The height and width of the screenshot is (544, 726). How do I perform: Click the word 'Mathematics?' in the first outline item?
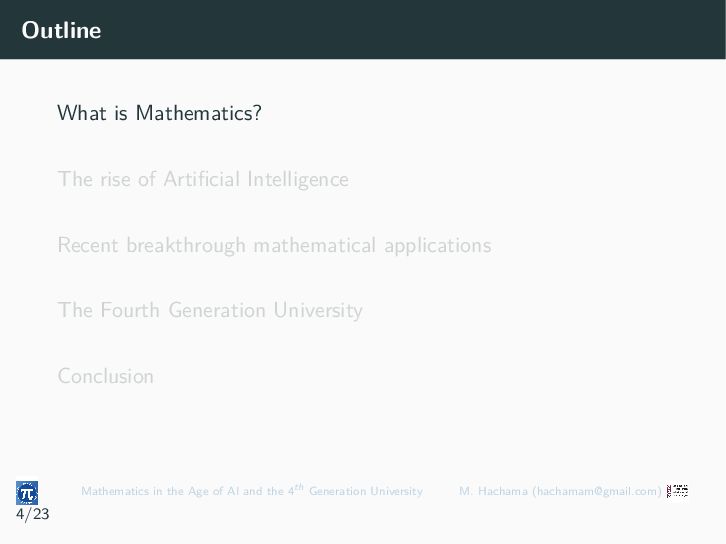[199, 113]
